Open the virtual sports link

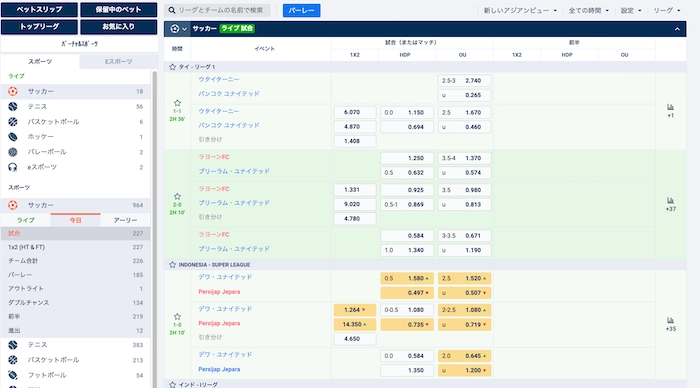pyautogui.click(x=79, y=44)
